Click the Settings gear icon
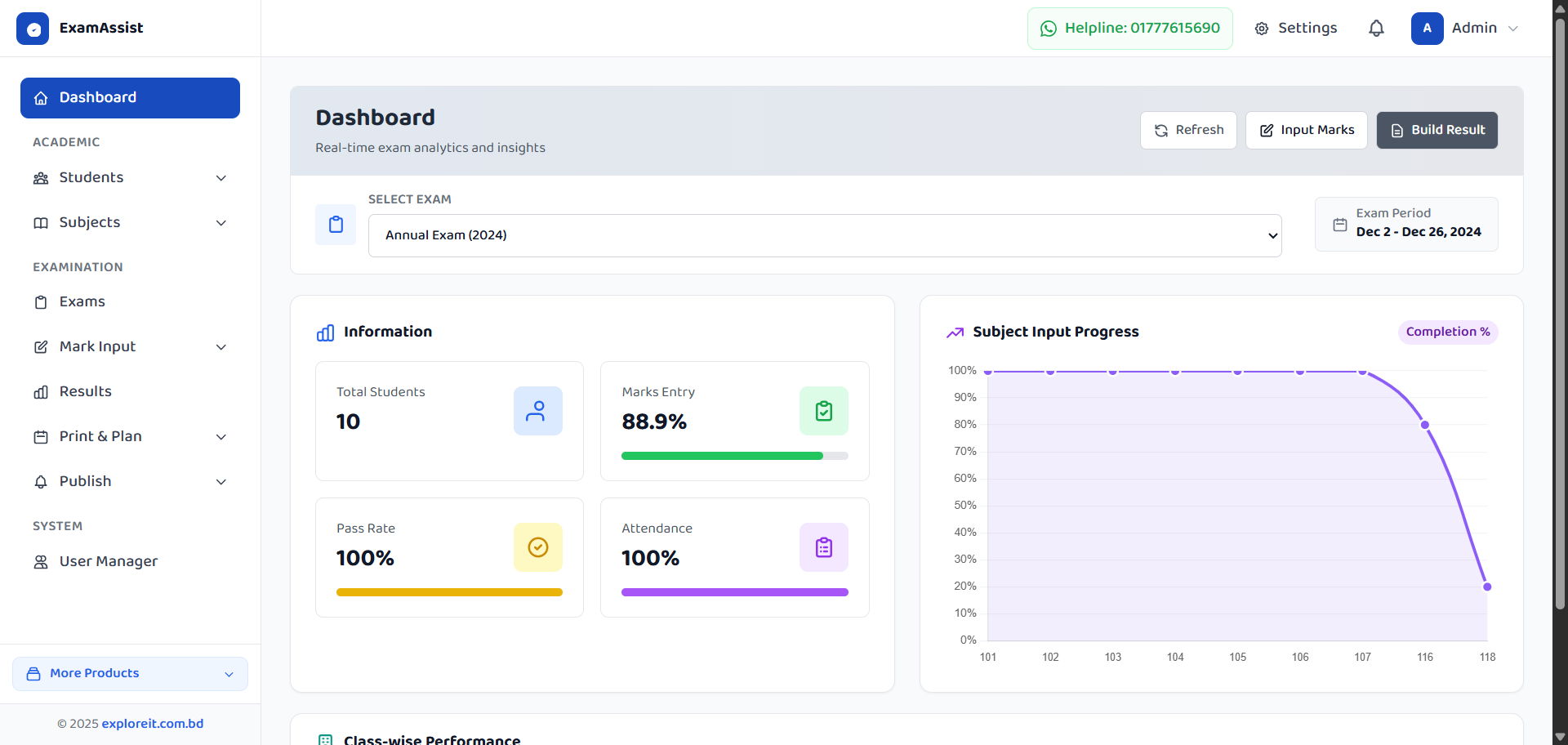 [1262, 29]
